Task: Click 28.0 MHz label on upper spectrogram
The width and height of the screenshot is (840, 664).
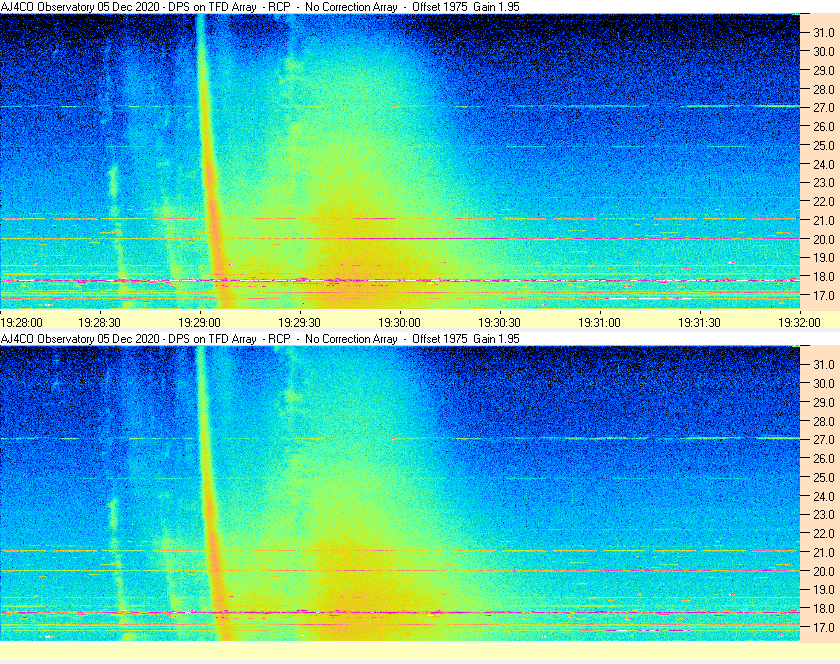Action: coord(824,89)
